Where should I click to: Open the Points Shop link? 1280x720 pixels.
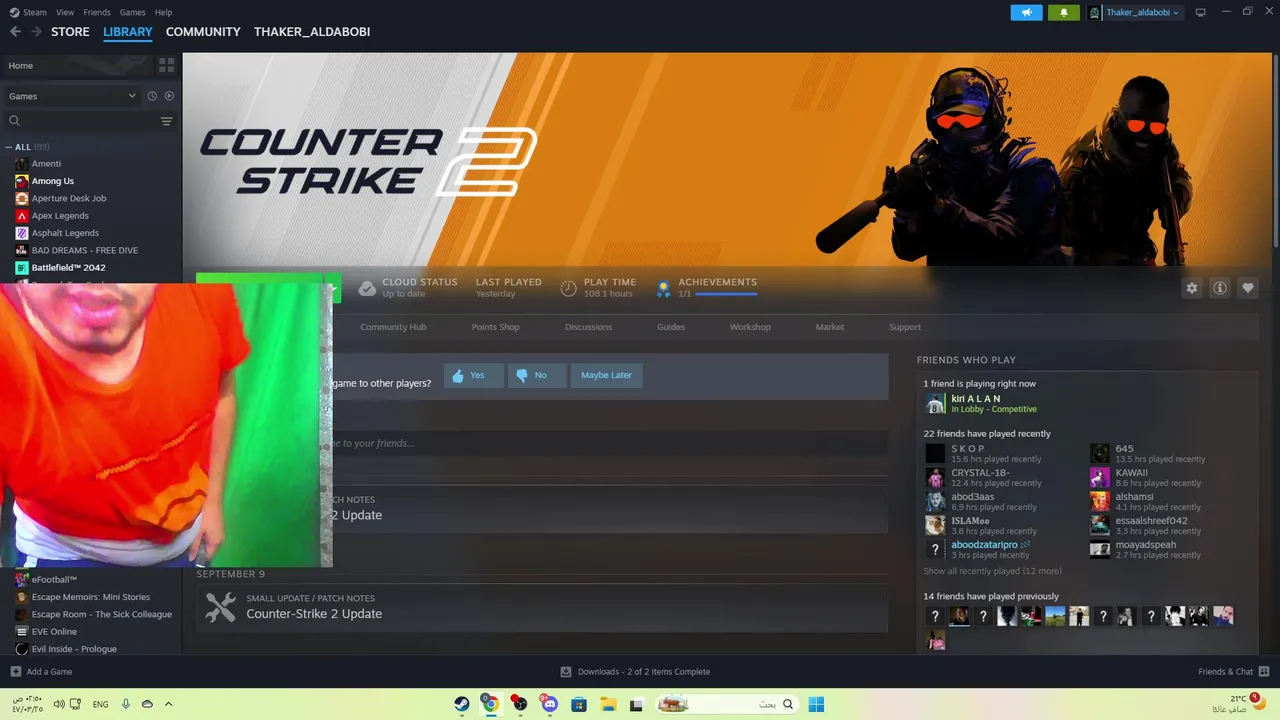[495, 327]
